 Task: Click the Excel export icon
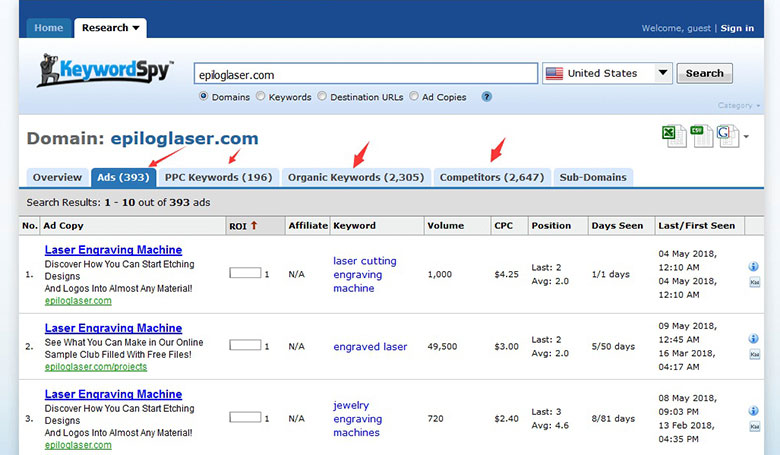pyautogui.click(x=673, y=136)
